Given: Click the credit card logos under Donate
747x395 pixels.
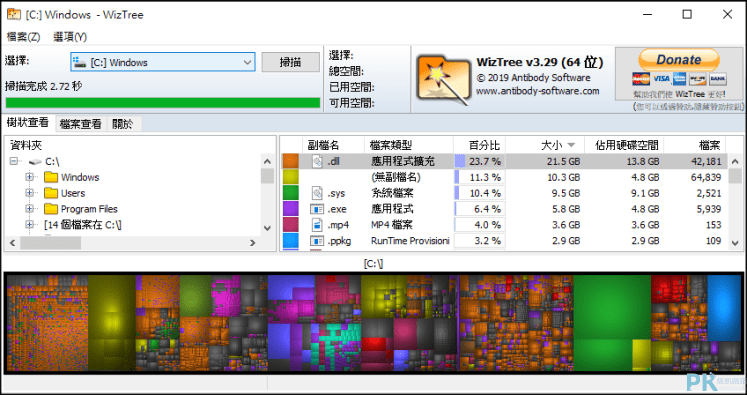Looking at the screenshot, I should pos(679,79).
